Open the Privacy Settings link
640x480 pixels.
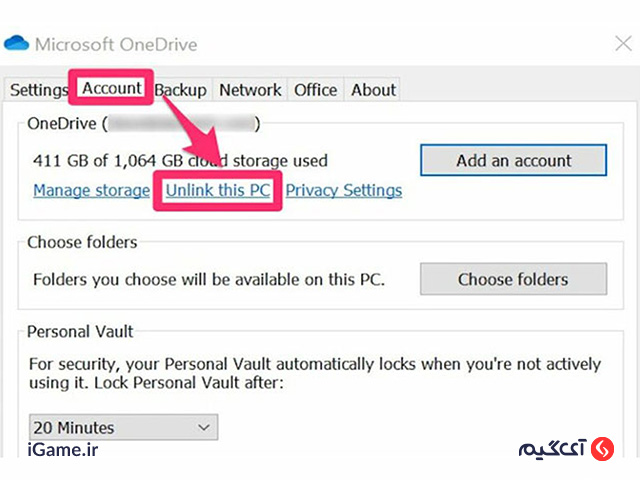344,191
